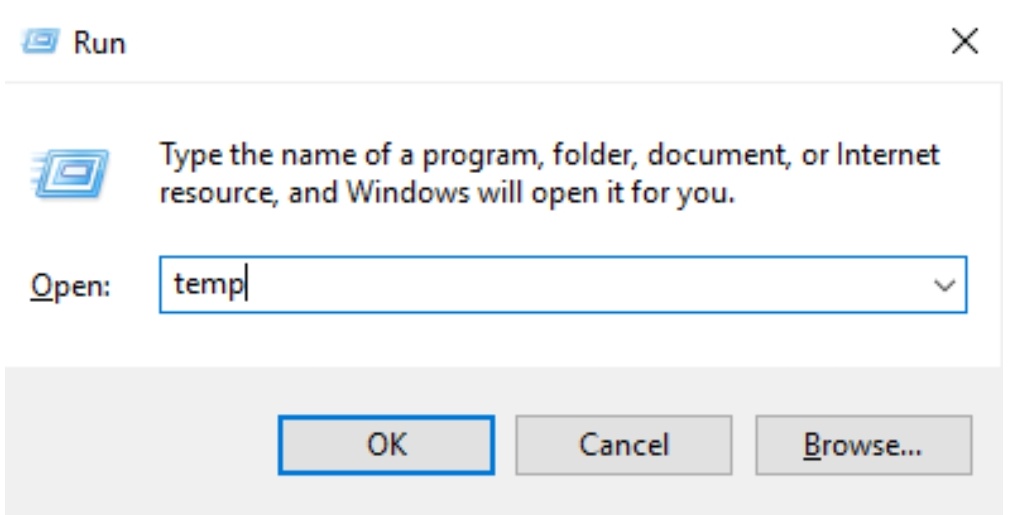The image size is (1012, 515).
Task: Confirm by clicking the OK button
Action: point(386,445)
